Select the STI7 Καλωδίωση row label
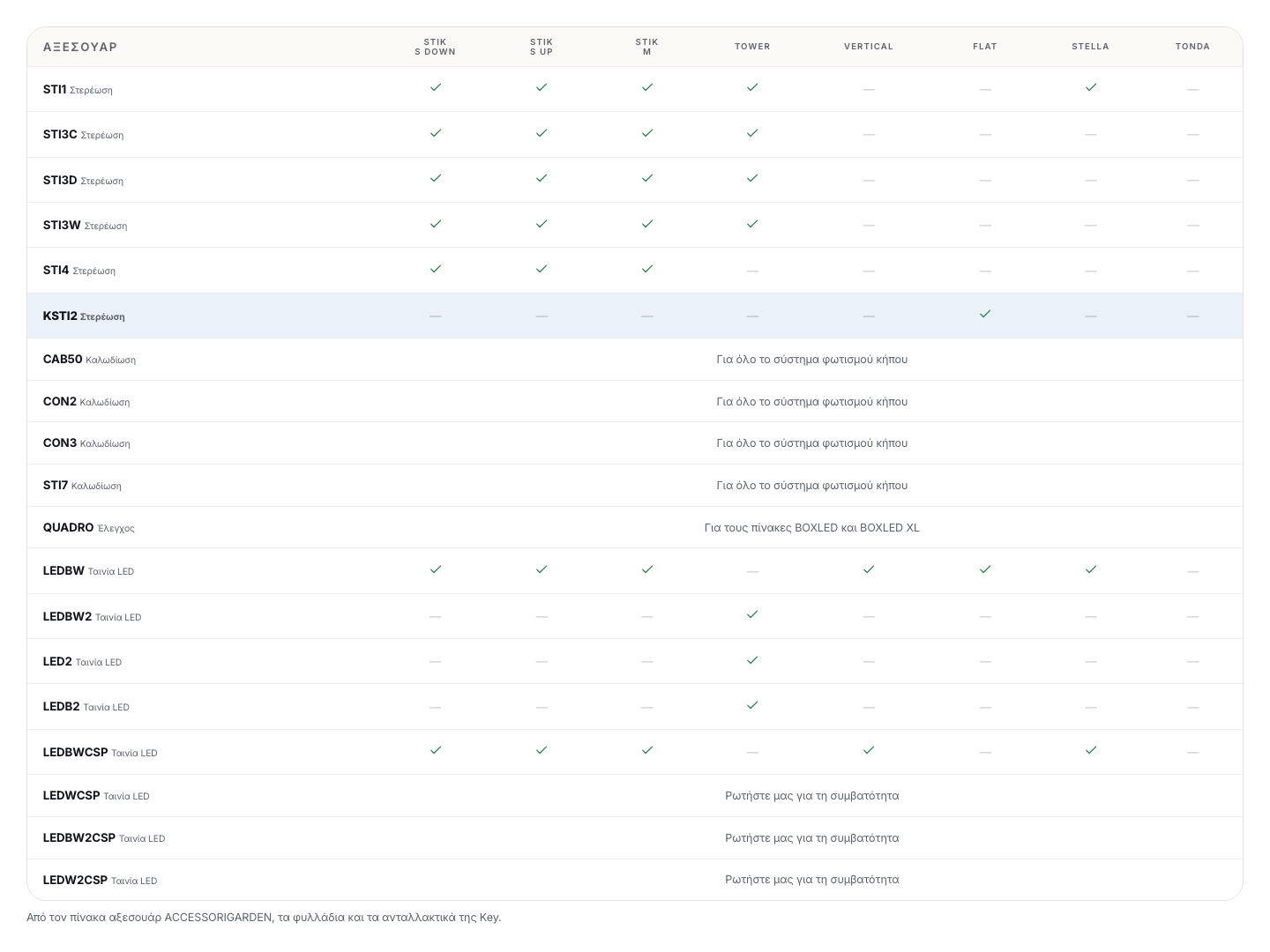 [82, 486]
